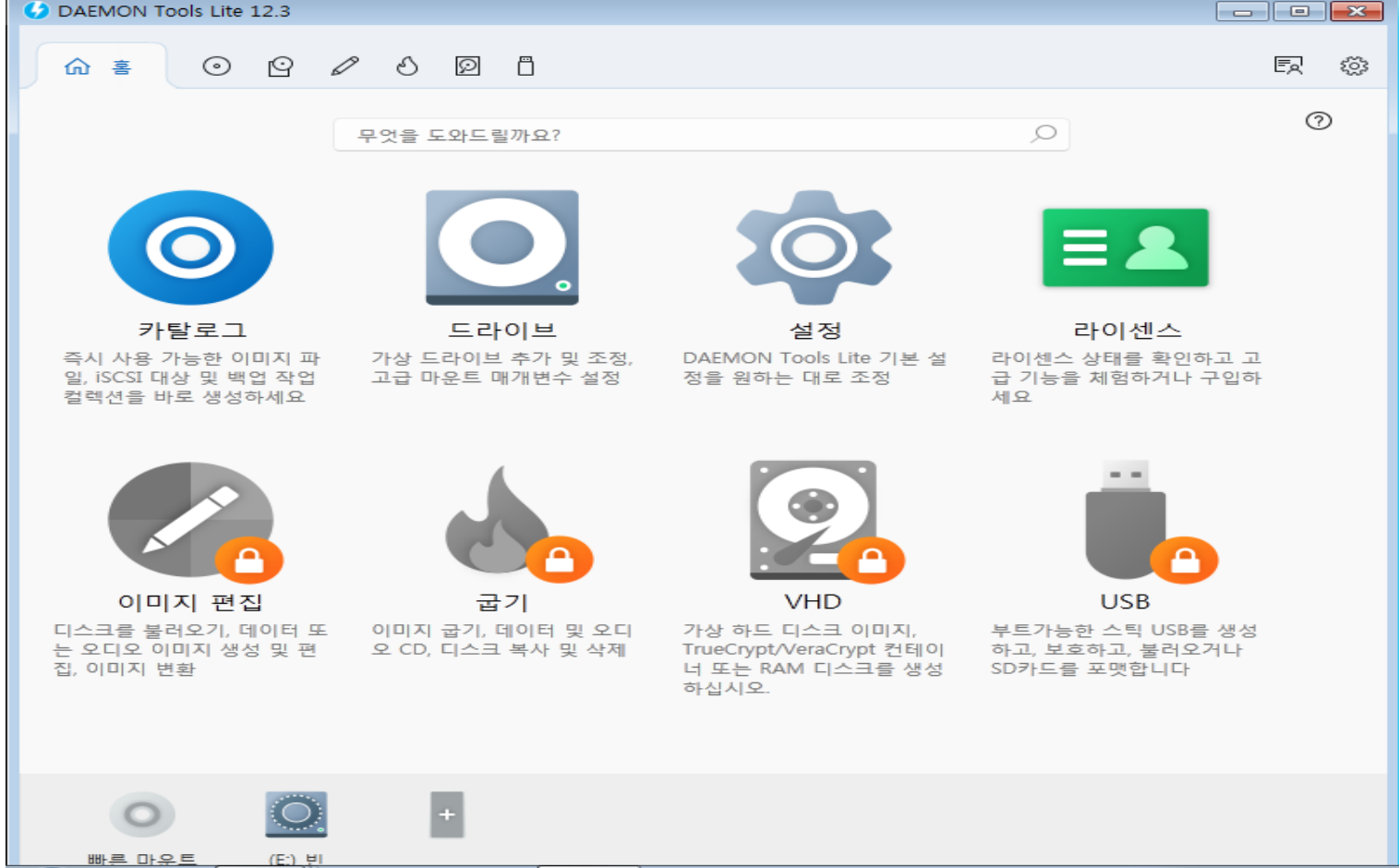Click the description 부트가능한 스틱 USB를 생성
This screenshot has height=868, width=1399.
(x=1124, y=649)
